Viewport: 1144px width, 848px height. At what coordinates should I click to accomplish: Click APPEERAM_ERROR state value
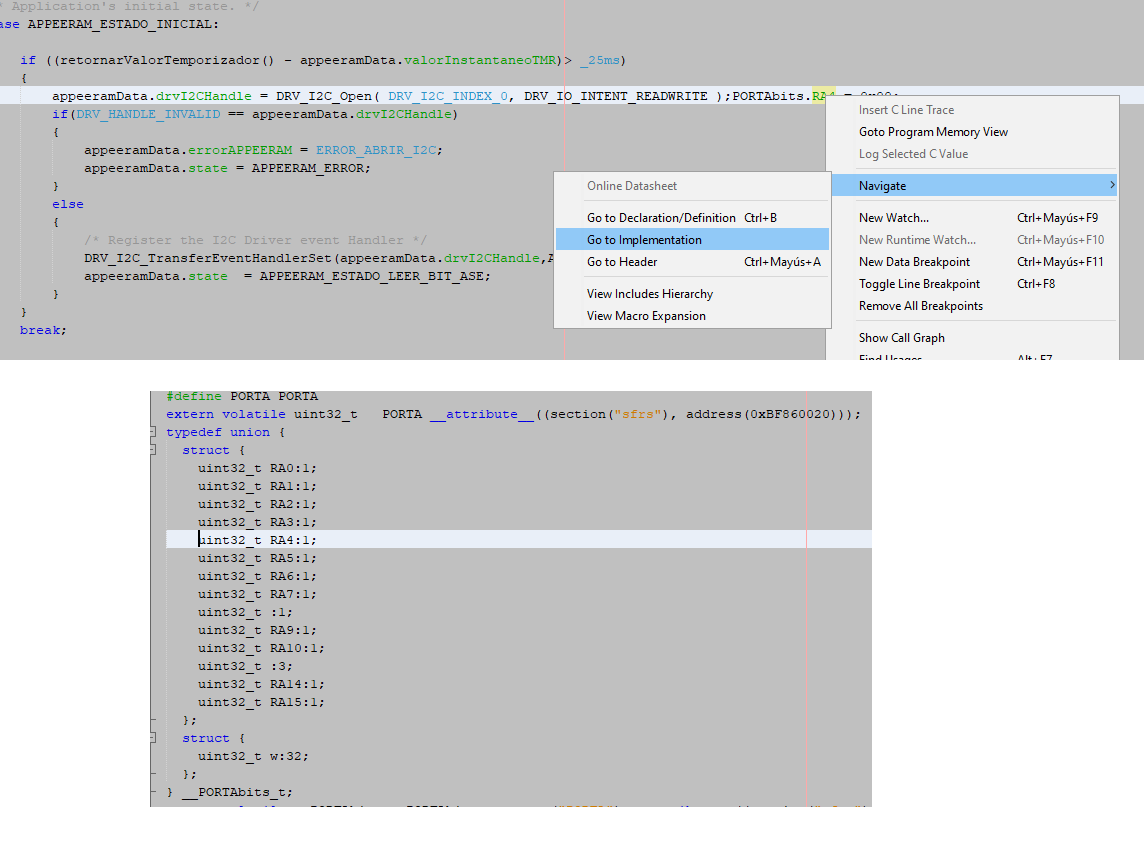tap(307, 168)
